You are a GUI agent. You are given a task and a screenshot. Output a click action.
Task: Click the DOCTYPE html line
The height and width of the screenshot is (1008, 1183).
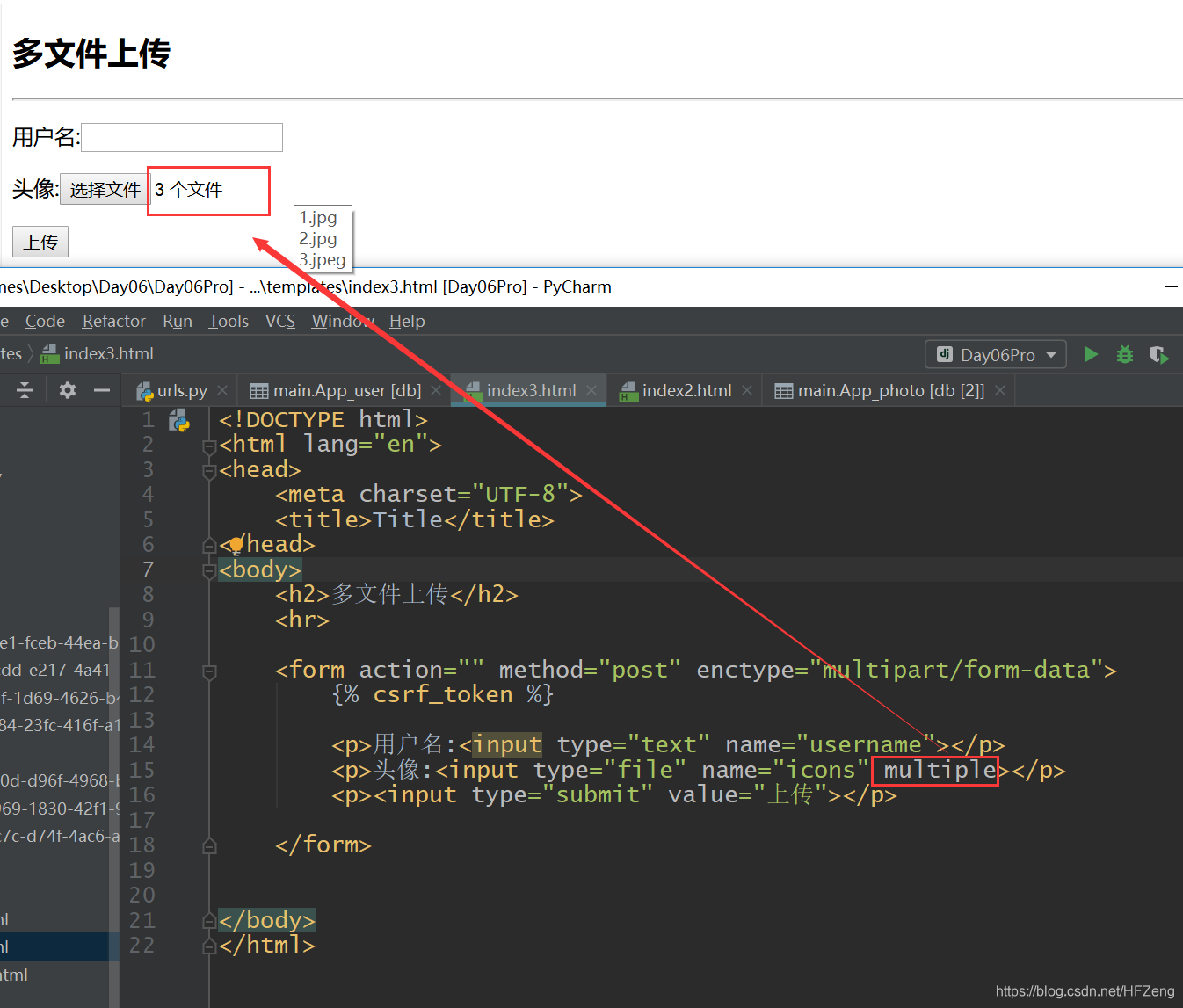323,419
